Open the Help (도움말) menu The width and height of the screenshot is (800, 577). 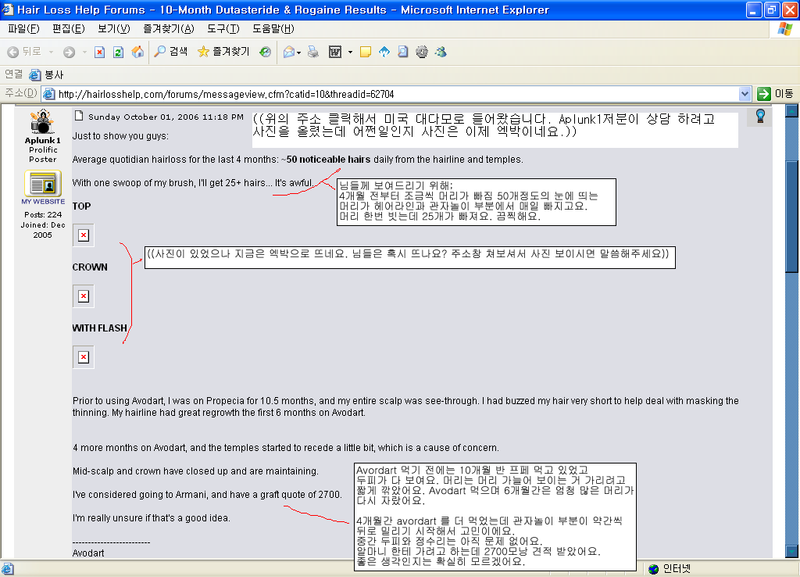tap(273, 29)
